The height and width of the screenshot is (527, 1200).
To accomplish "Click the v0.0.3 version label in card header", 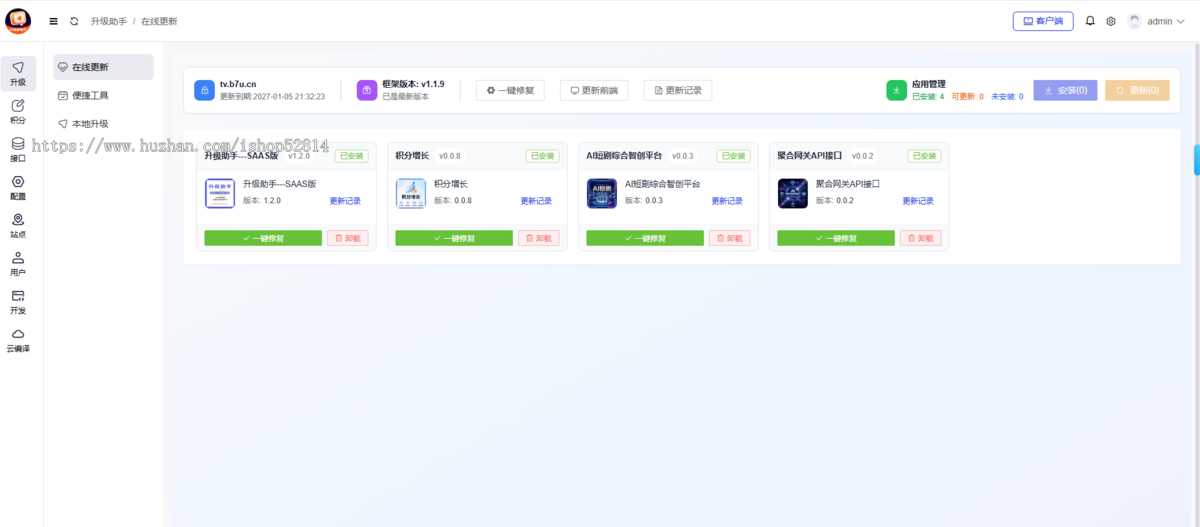I will [683, 156].
